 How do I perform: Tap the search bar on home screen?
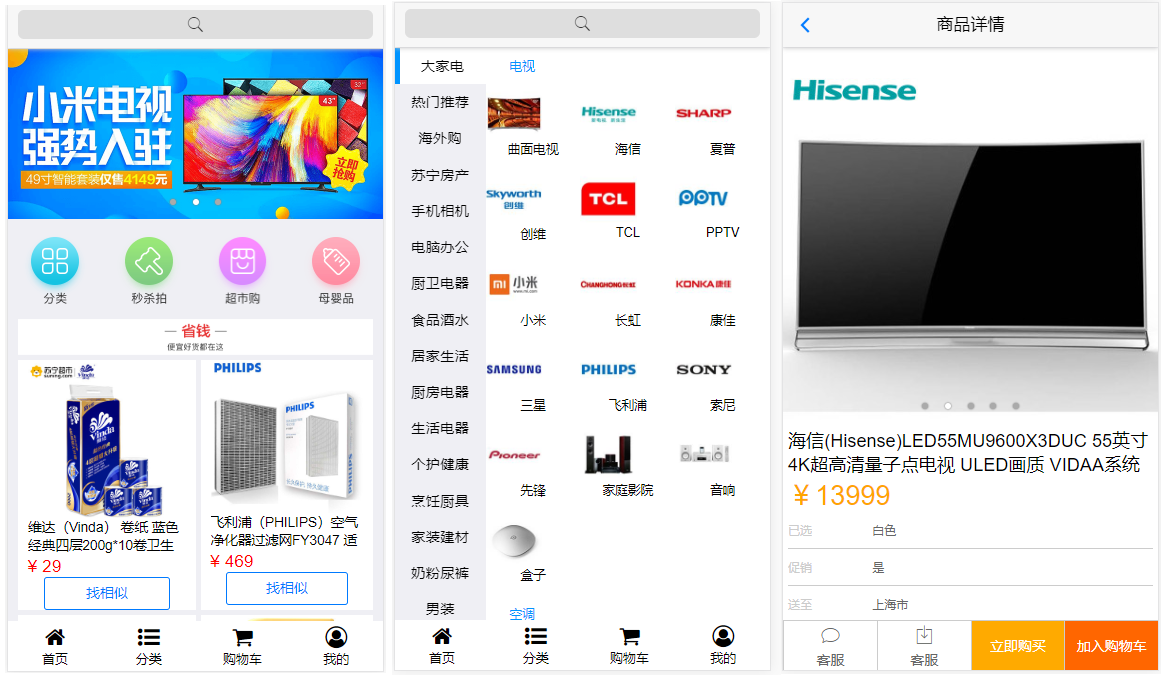tap(195, 25)
